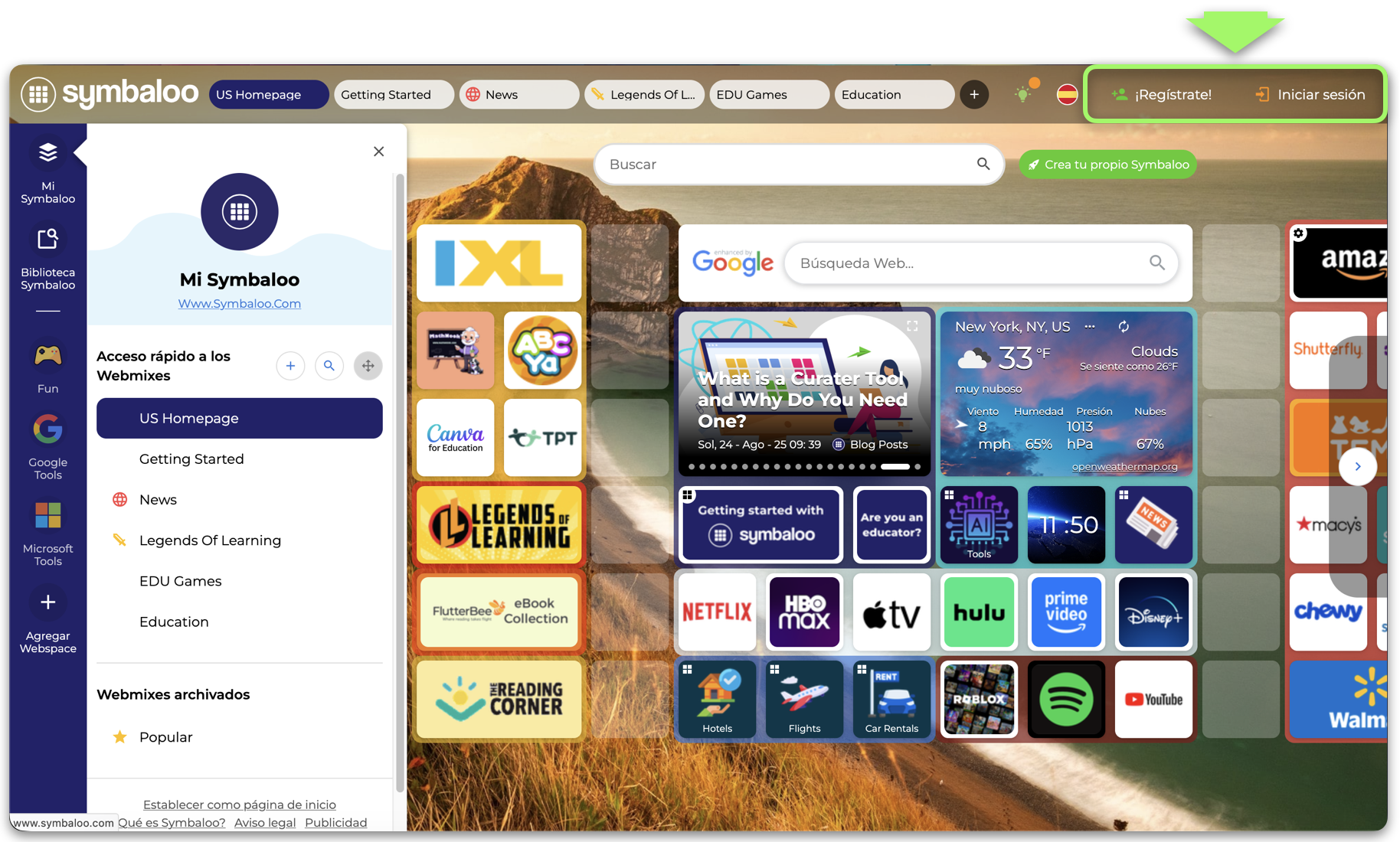Click the lightbulb tips icon
The height and width of the screenshot is (842, 1400).
1023,94
